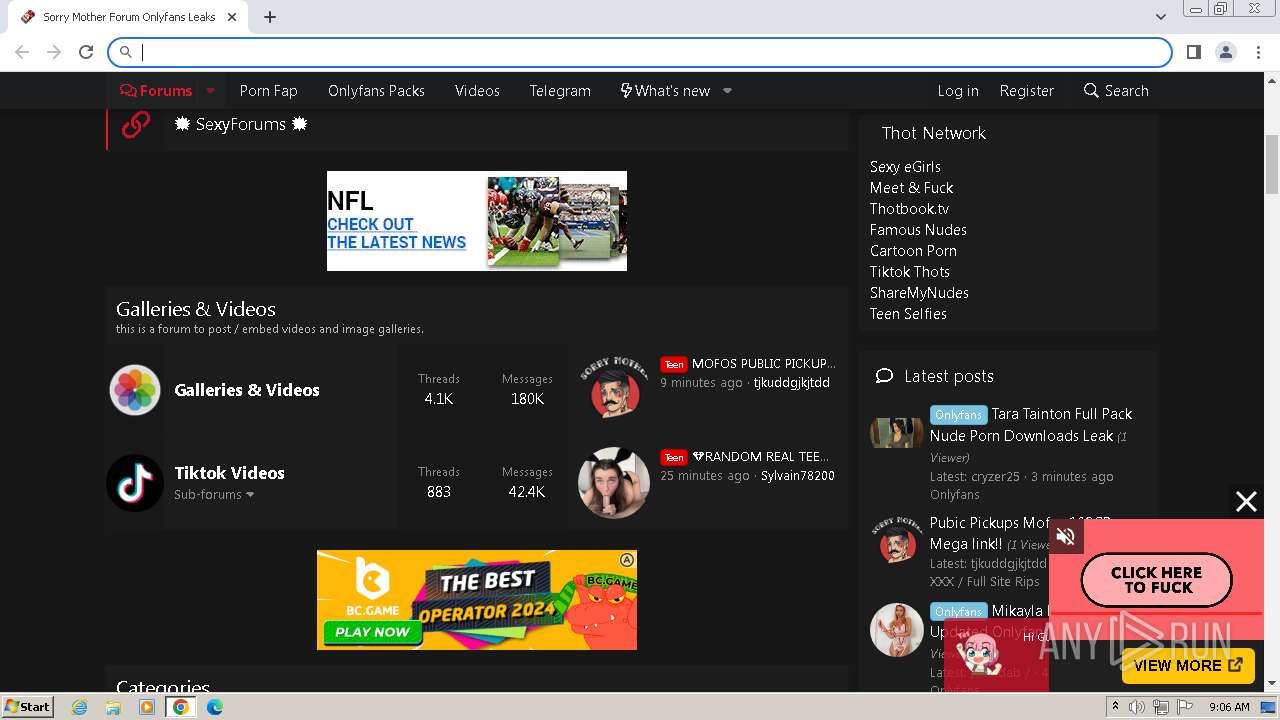Open the Tiktok Thots sidebar link

point(910,271)
